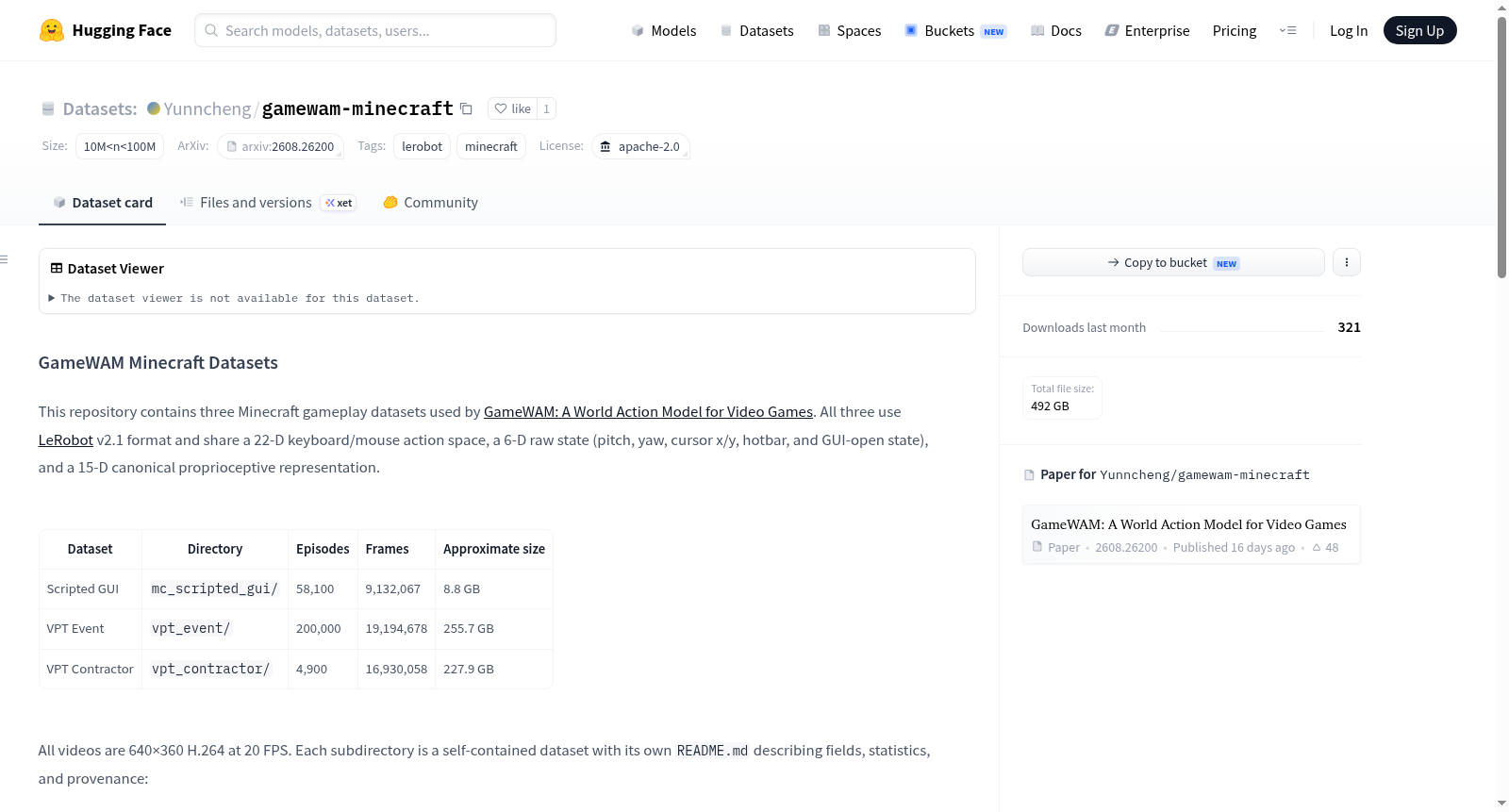Focus the search models and datasets field

click(x=375, y=30)
